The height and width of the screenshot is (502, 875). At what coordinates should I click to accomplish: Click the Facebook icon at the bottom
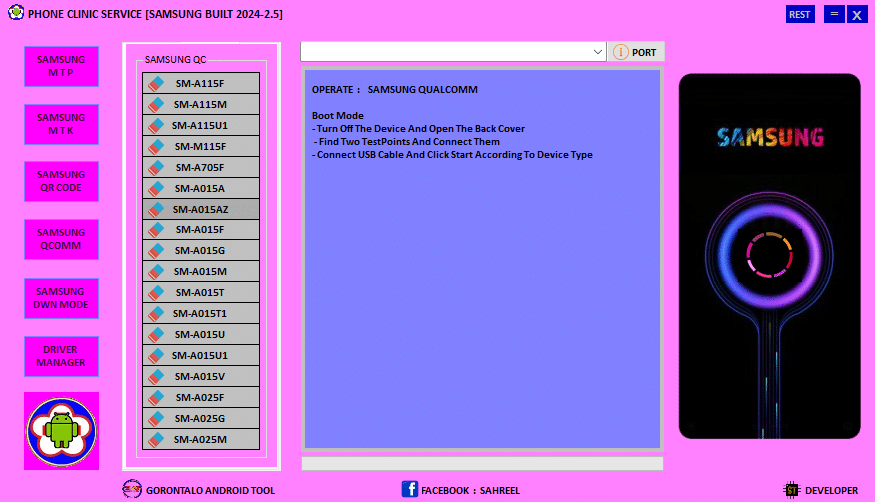tap(409, 489)
